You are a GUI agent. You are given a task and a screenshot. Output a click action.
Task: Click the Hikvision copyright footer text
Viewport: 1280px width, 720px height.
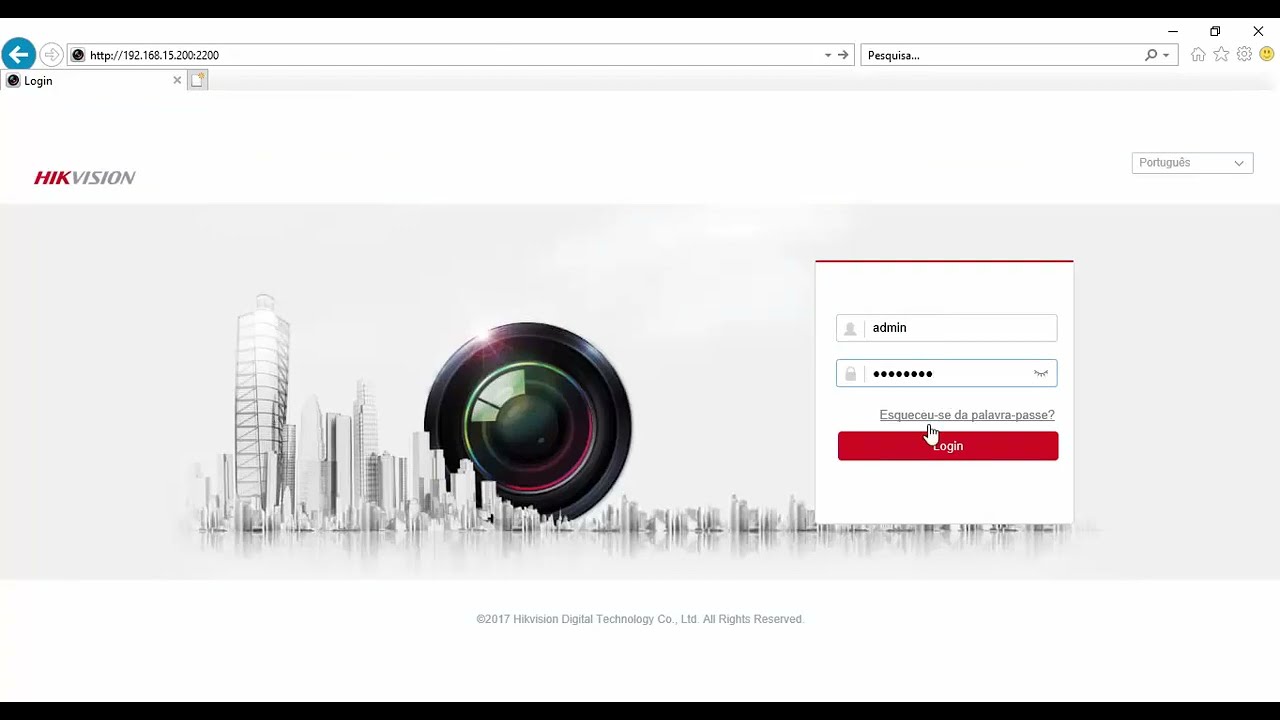click(640, 619)
